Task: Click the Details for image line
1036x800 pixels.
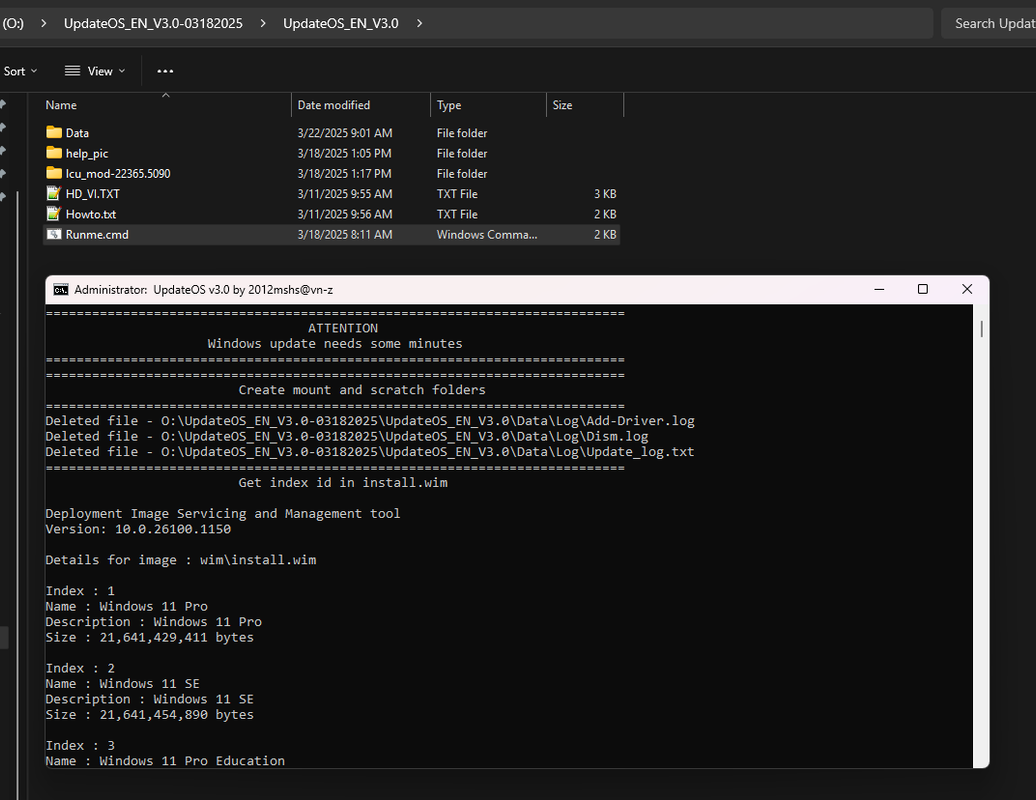Action: click(x=180, y=560)
